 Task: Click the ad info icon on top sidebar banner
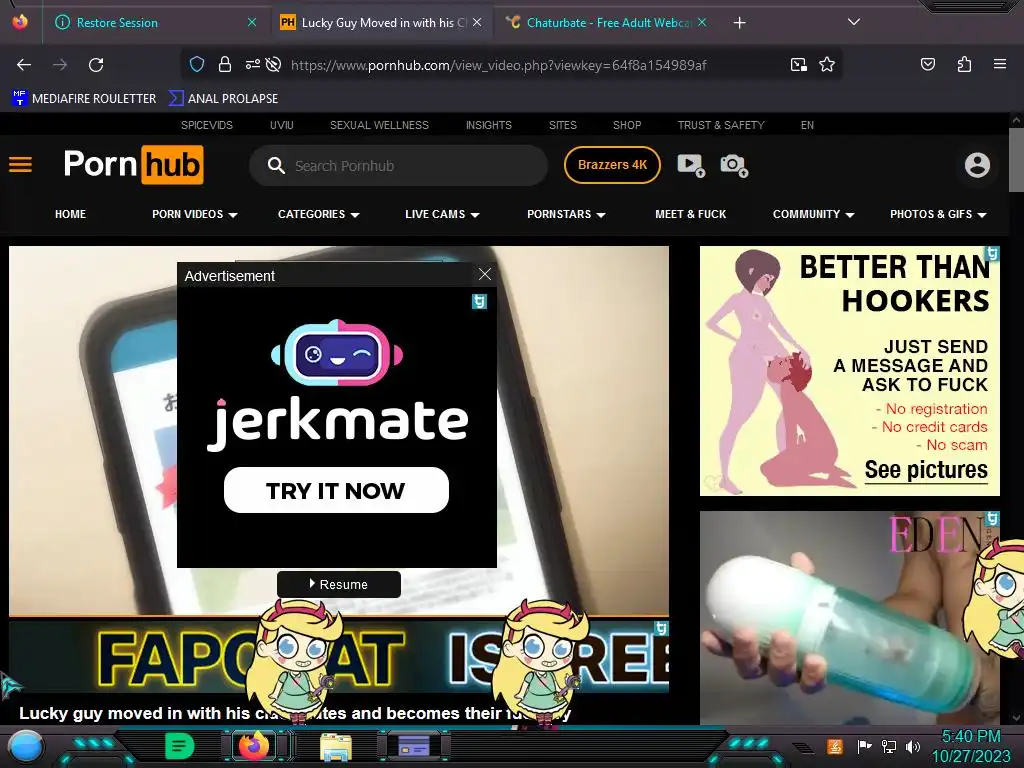[993, 253]
